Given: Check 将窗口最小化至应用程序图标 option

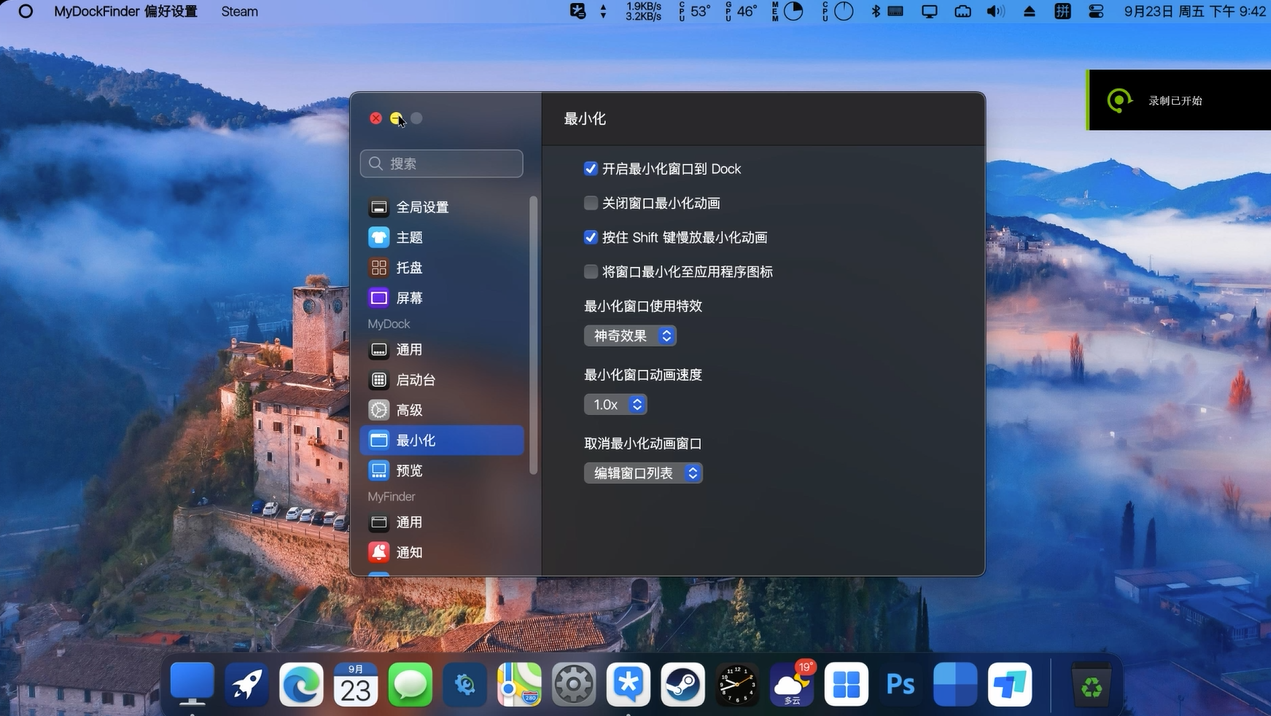Looking at the screenshot, I should [x=591, y=271].
